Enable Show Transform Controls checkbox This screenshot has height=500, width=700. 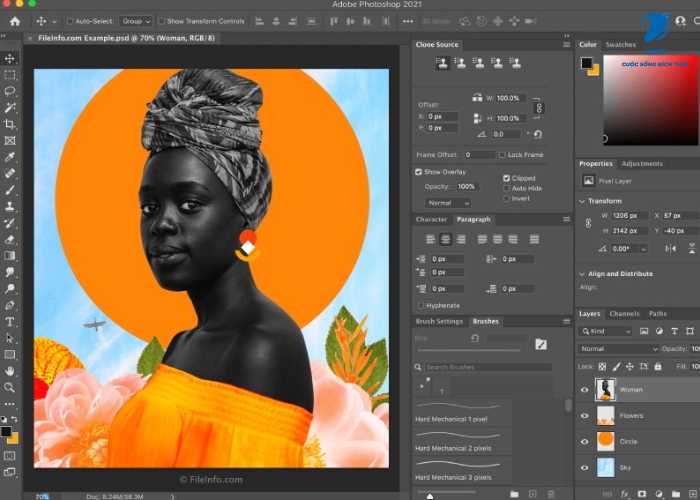click(x=162, y=21)
